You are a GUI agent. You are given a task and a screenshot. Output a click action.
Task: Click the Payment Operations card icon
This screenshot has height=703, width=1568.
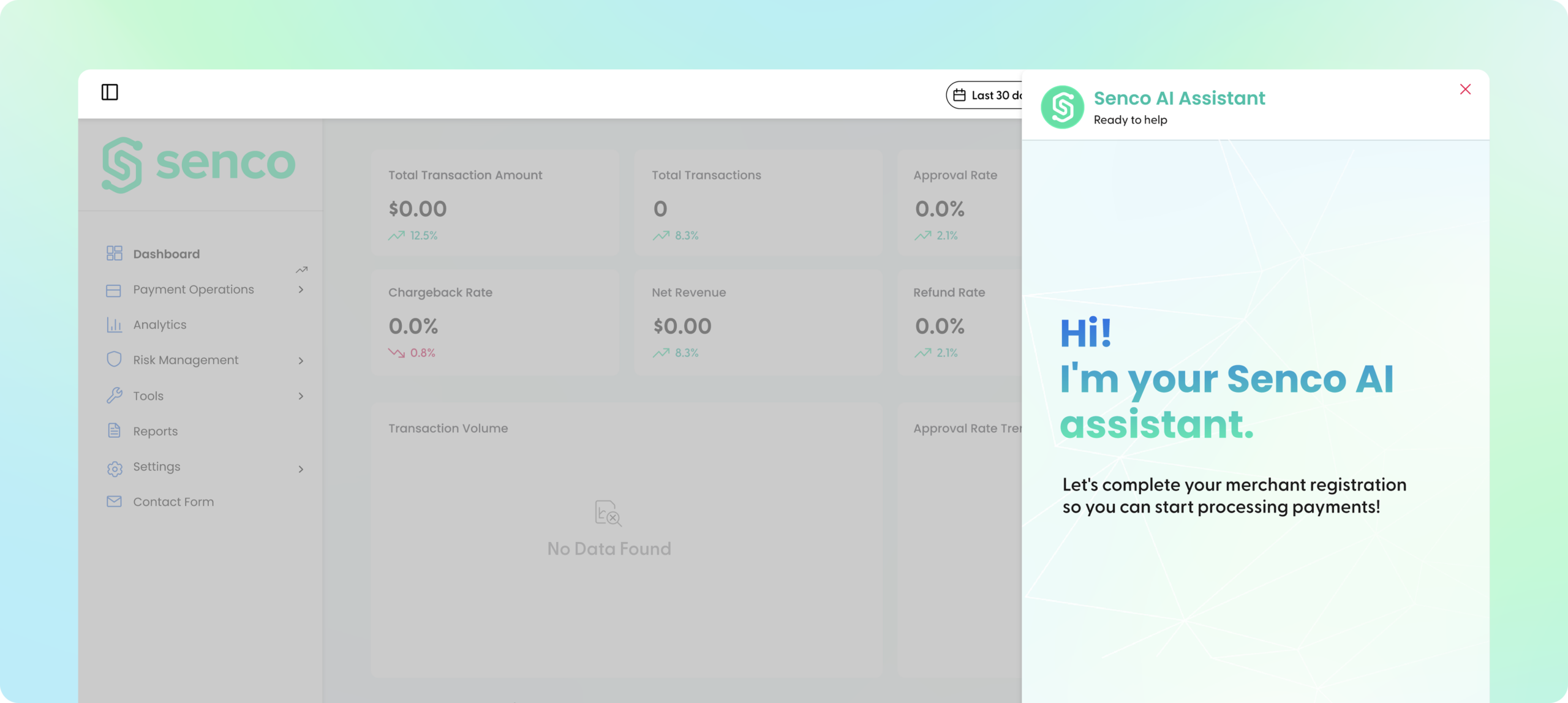point(113,290)
